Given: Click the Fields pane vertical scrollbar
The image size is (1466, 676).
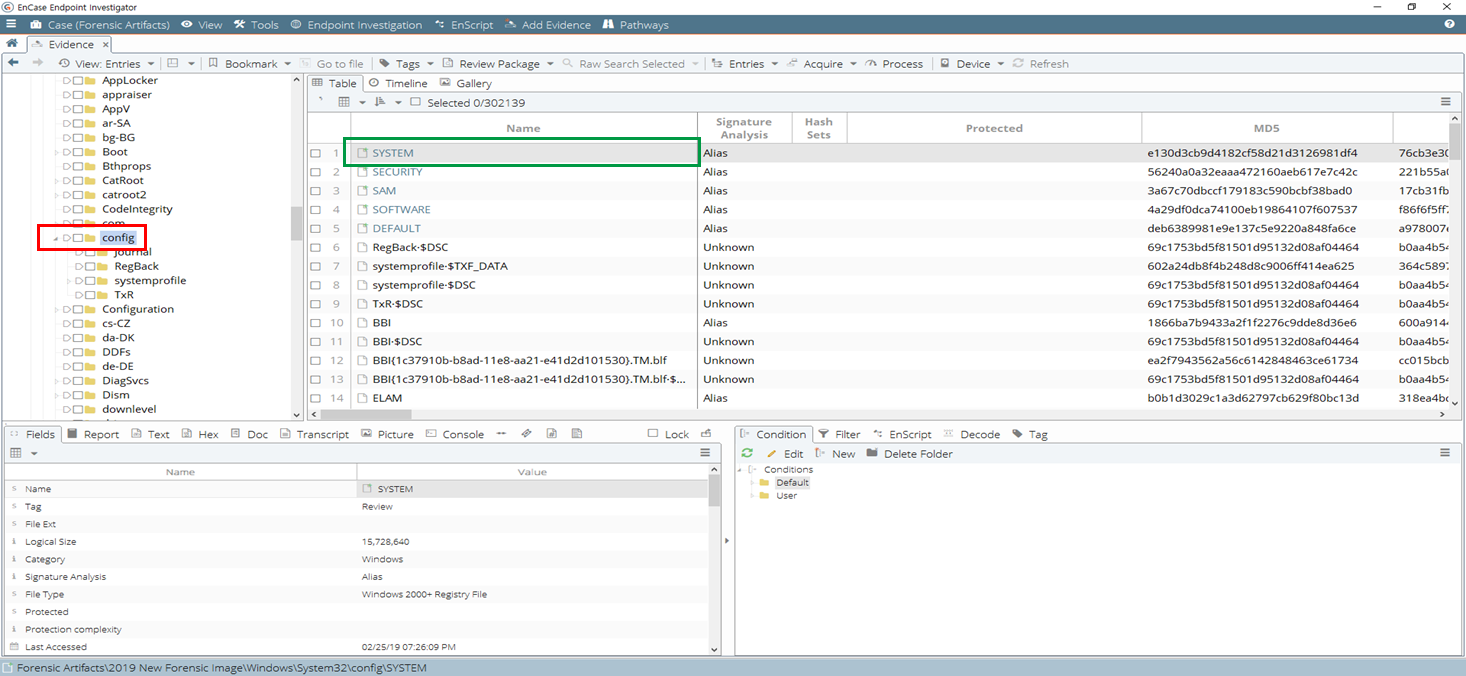Looking at the screenshot, I should click(x=714, y=491).
